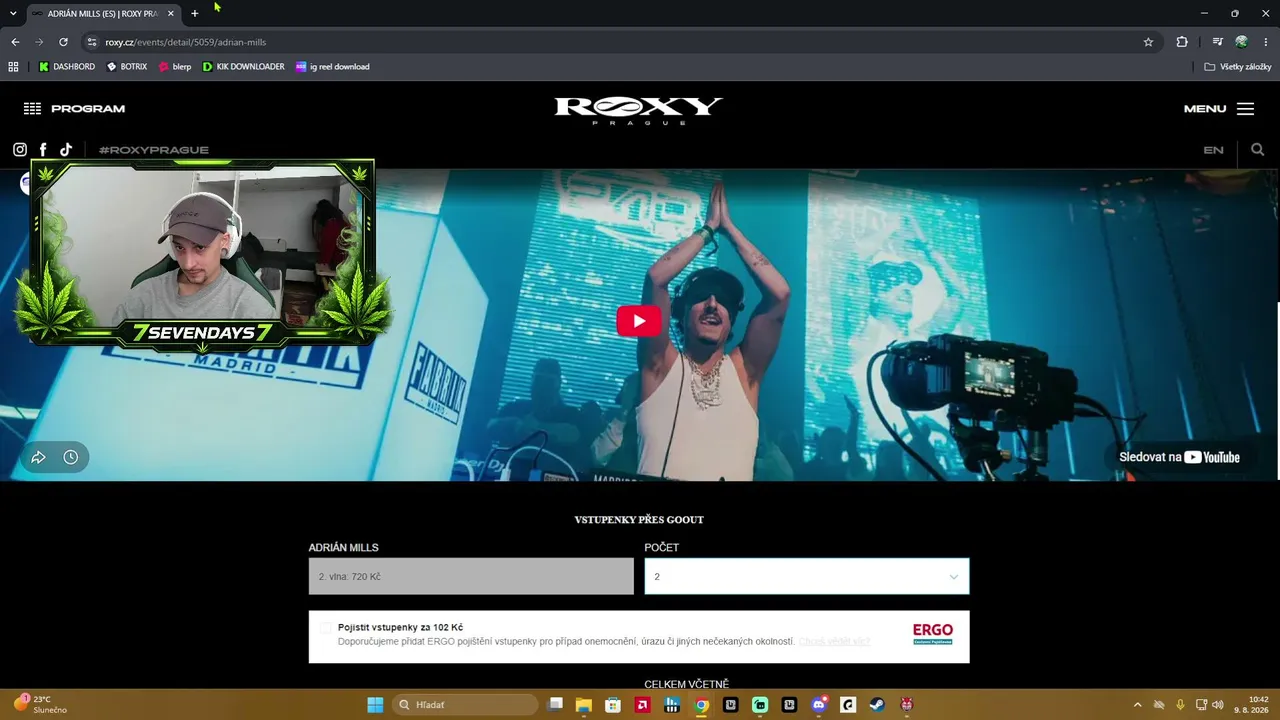View site information icon in address bar

pyautogui.click(x=92, y=42)
